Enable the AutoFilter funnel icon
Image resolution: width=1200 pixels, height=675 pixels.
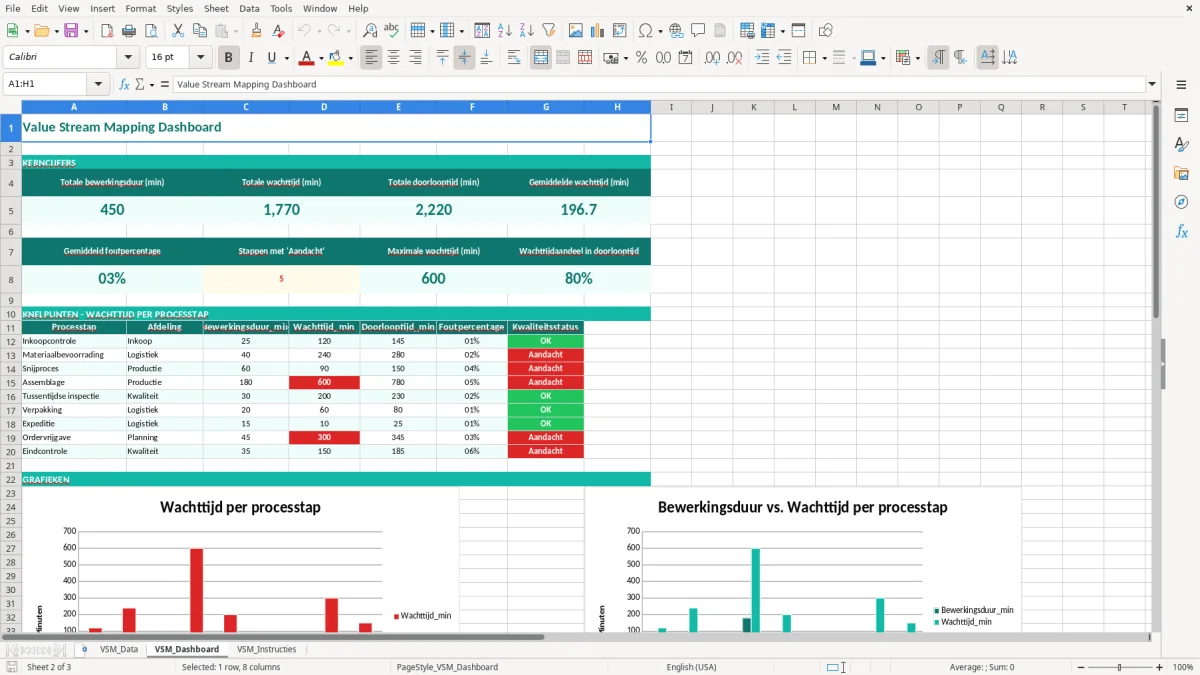point(548,31)
